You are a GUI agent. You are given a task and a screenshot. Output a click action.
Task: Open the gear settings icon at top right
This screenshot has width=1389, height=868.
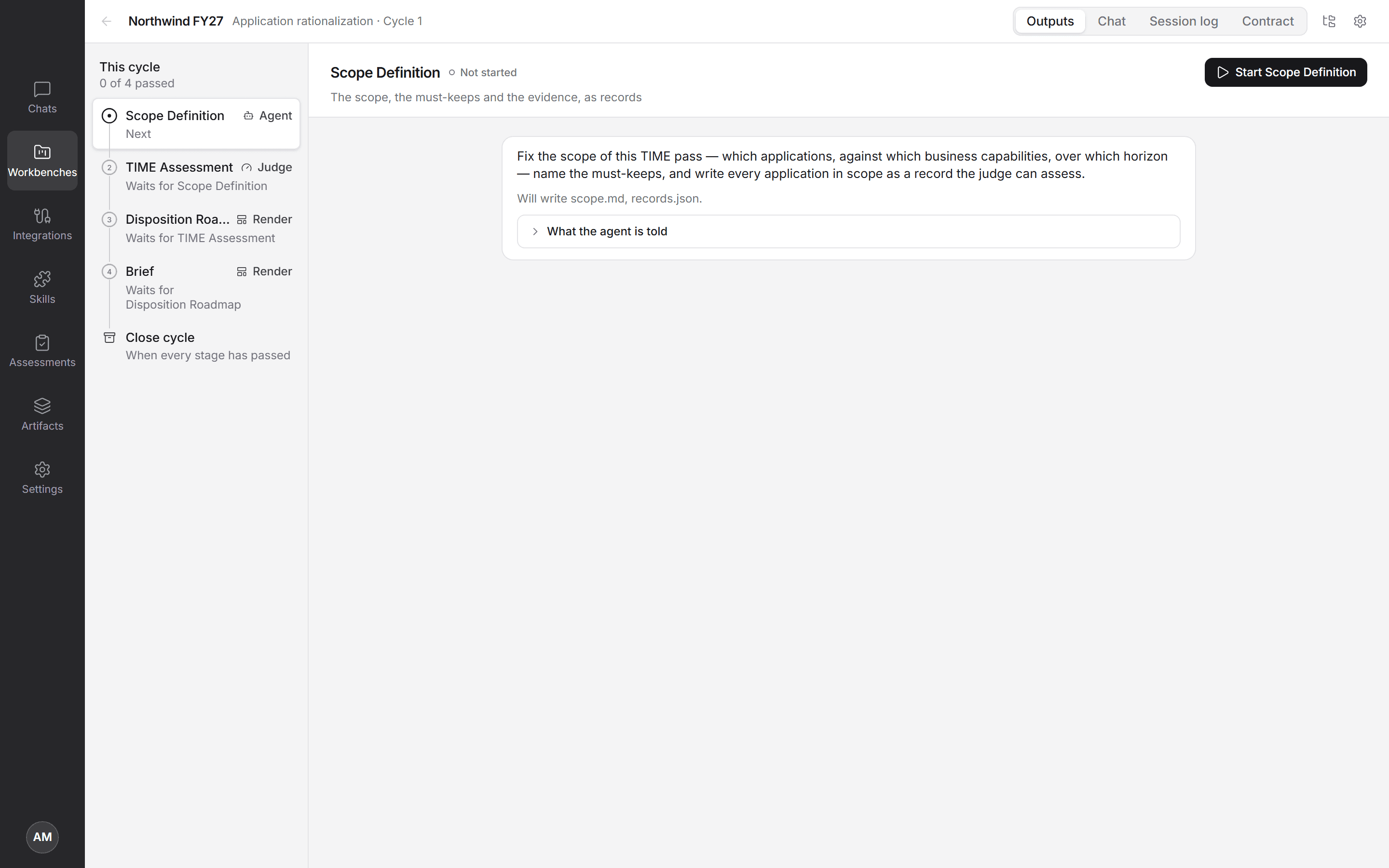tap(1360, 21)
